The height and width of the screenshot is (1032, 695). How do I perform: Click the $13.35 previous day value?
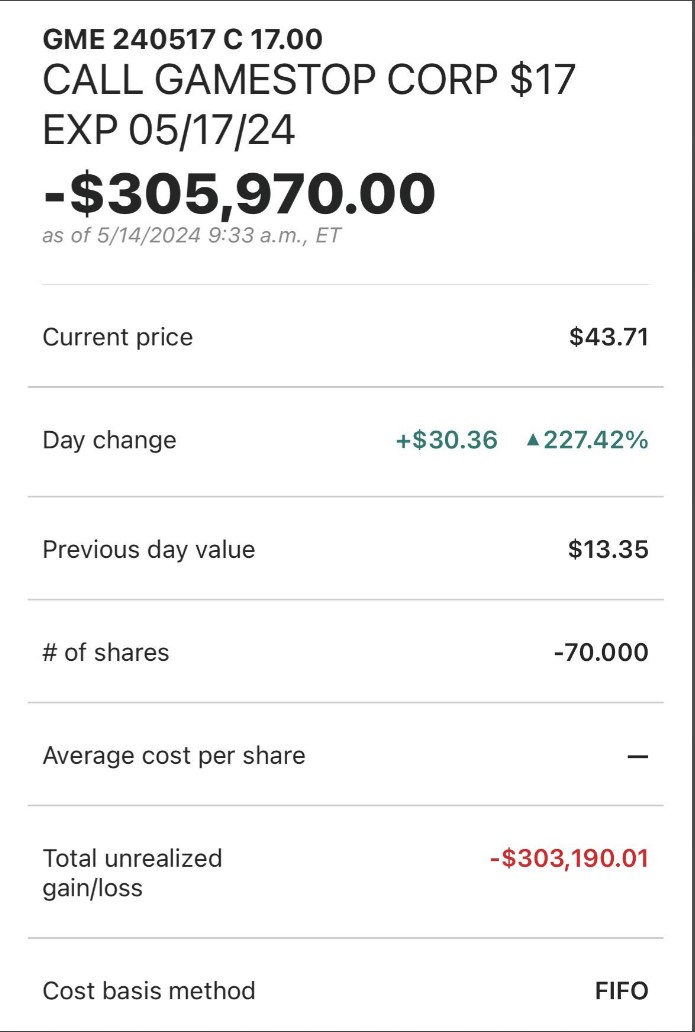[x=608, y=549]
